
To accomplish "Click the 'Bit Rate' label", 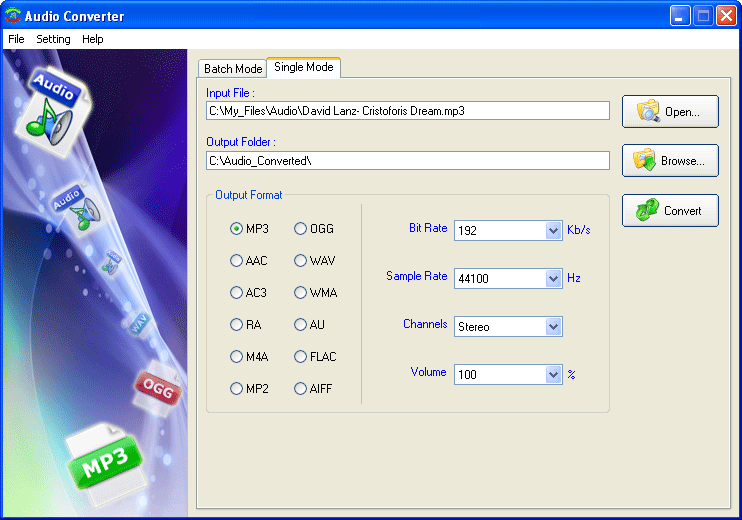I will click(x=428, y=228).
